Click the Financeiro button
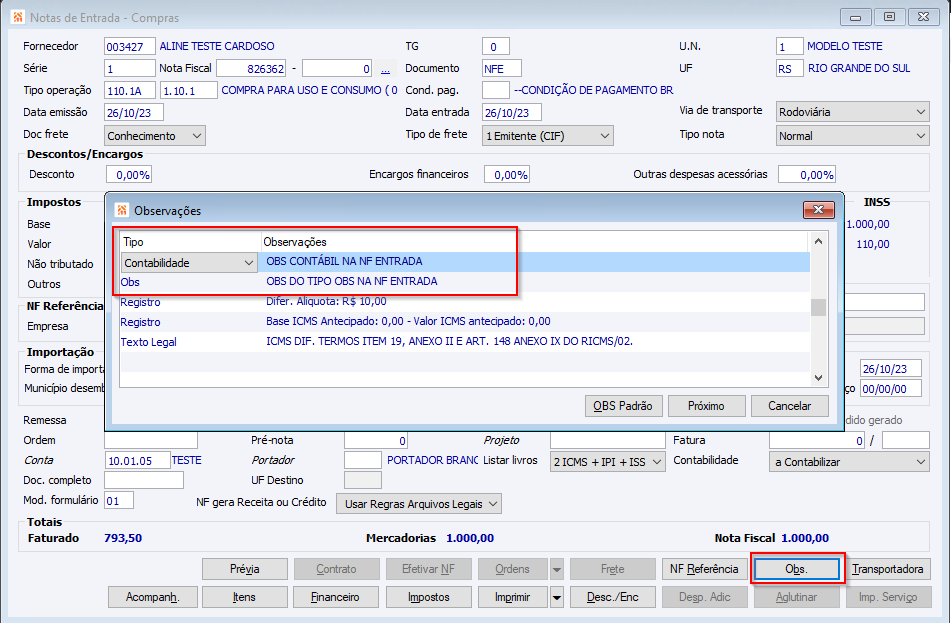 pos(336,597)
